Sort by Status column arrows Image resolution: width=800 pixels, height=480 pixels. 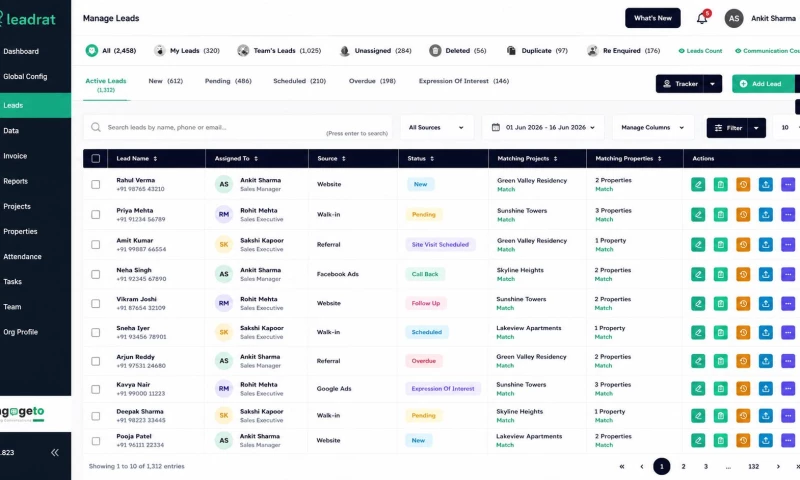tap(432, 159)
